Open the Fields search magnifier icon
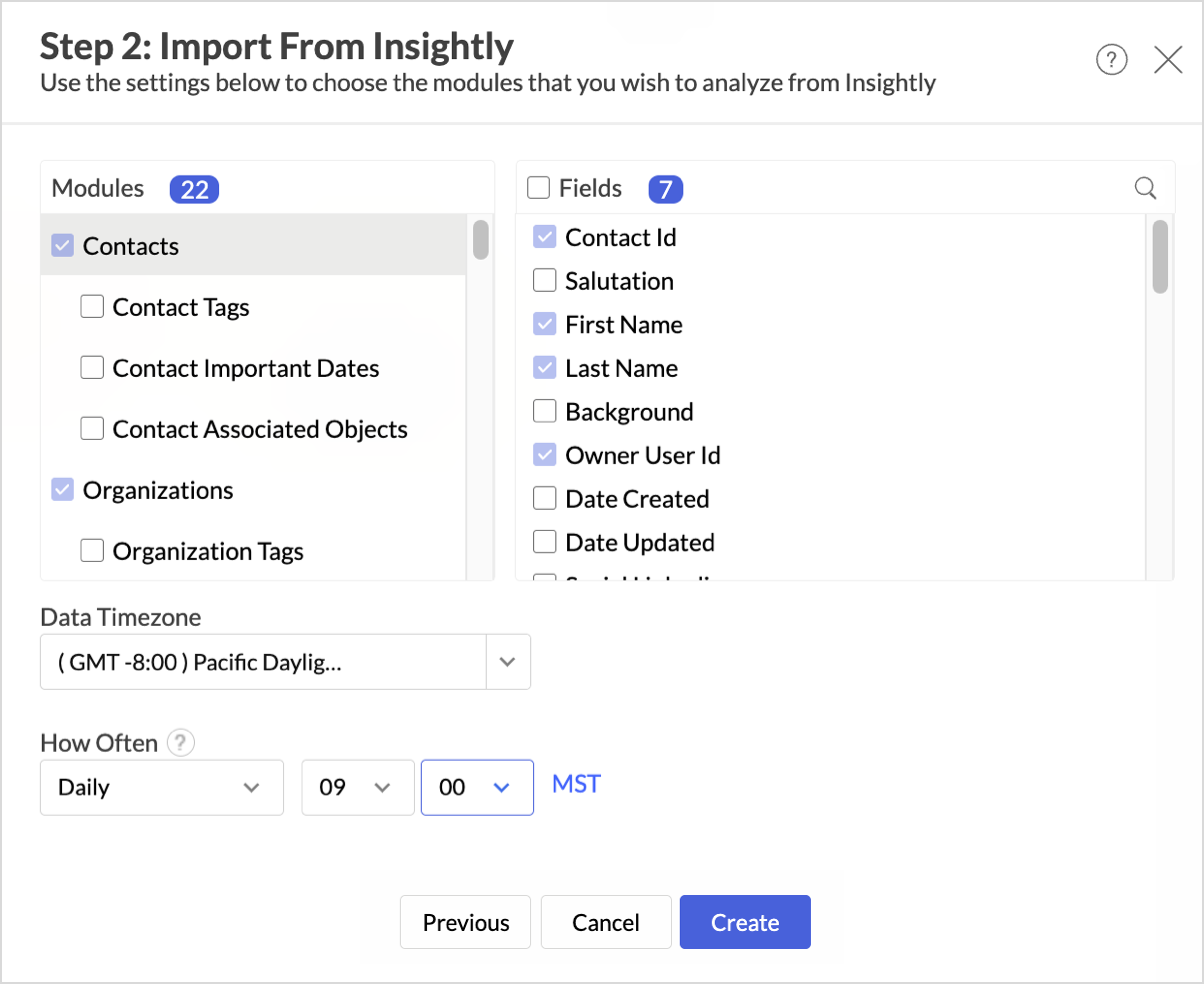Screen dimensions: 1204x984 (x=1146, y=188)
